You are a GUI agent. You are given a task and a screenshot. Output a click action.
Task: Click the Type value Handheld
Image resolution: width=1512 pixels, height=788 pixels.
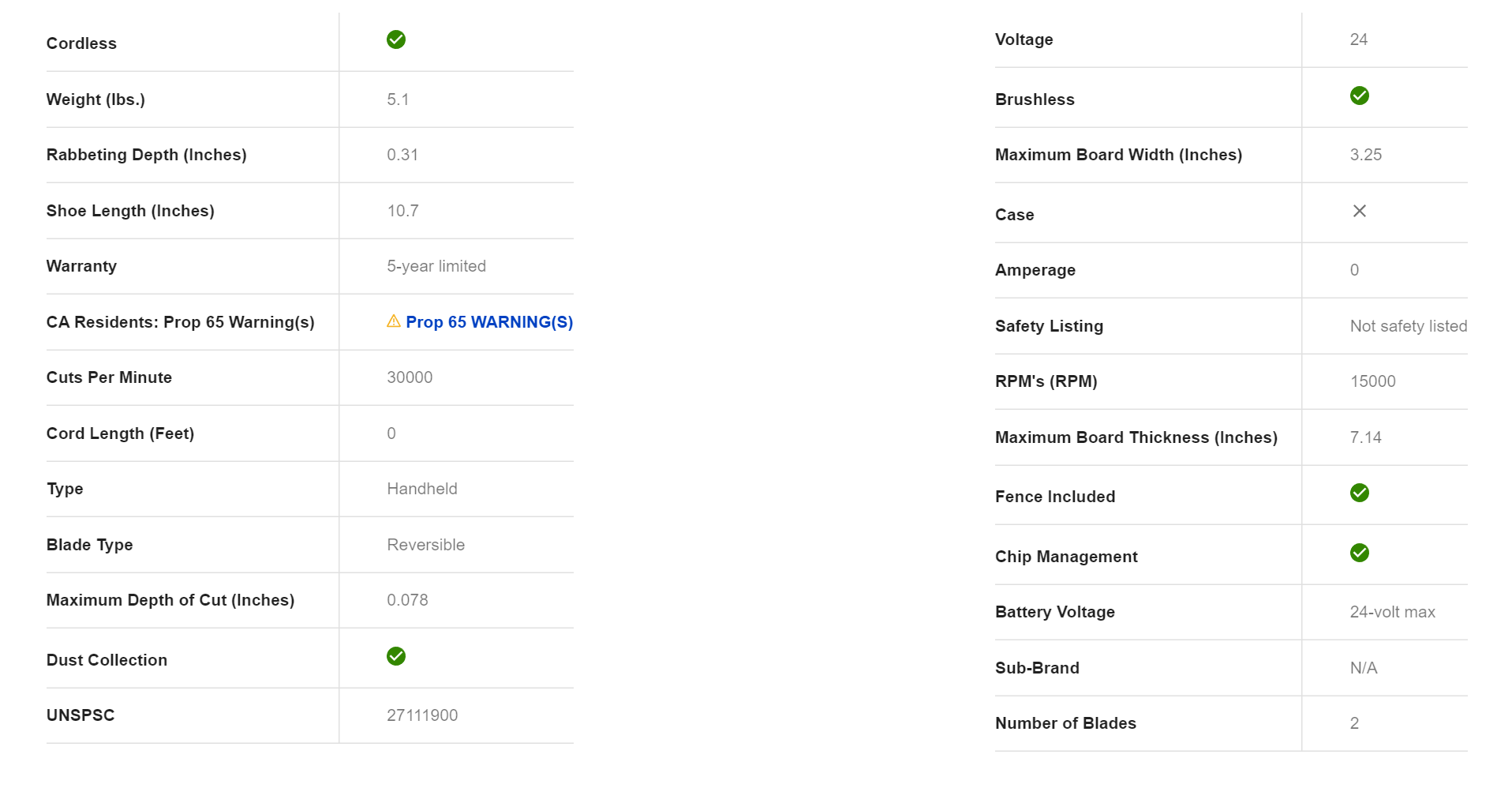(421, 489)
